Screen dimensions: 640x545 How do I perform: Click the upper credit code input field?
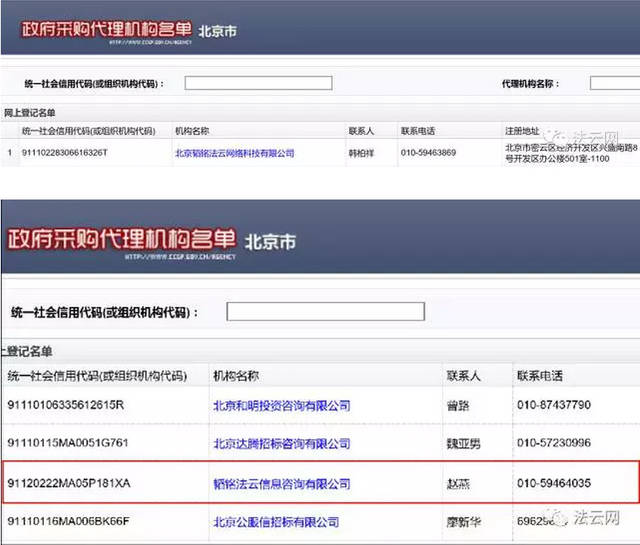[258, 83]
